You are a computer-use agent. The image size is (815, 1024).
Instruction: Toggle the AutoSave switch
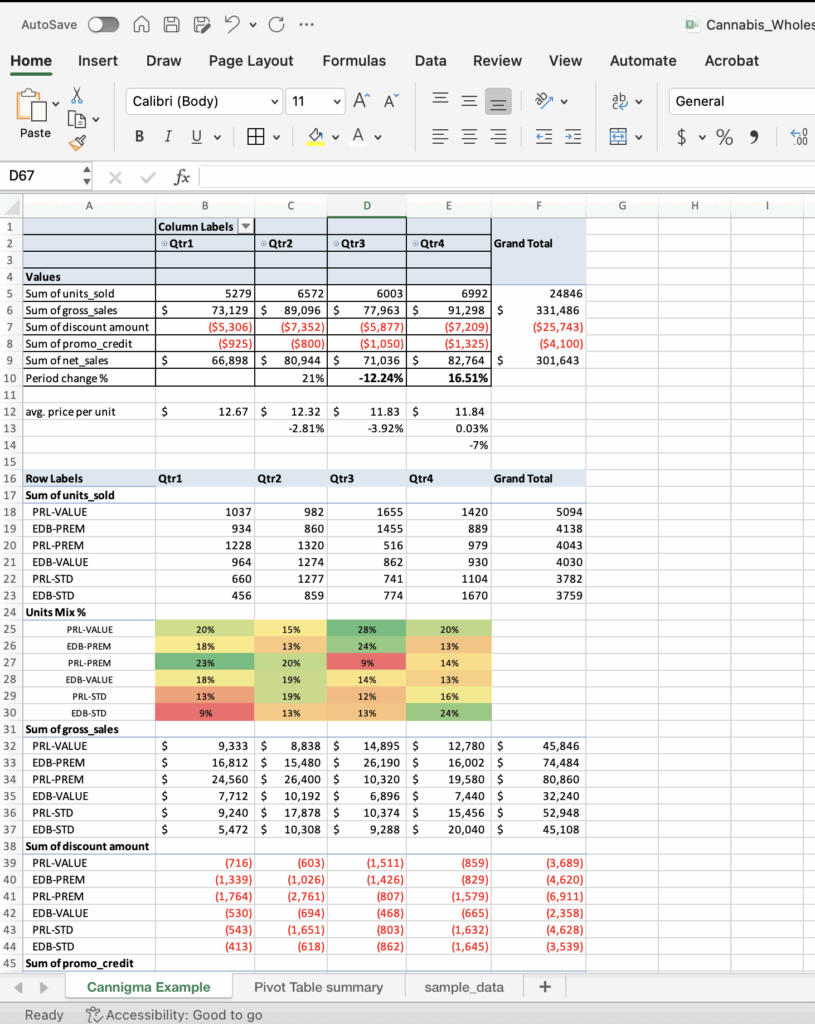click(103, 24)
